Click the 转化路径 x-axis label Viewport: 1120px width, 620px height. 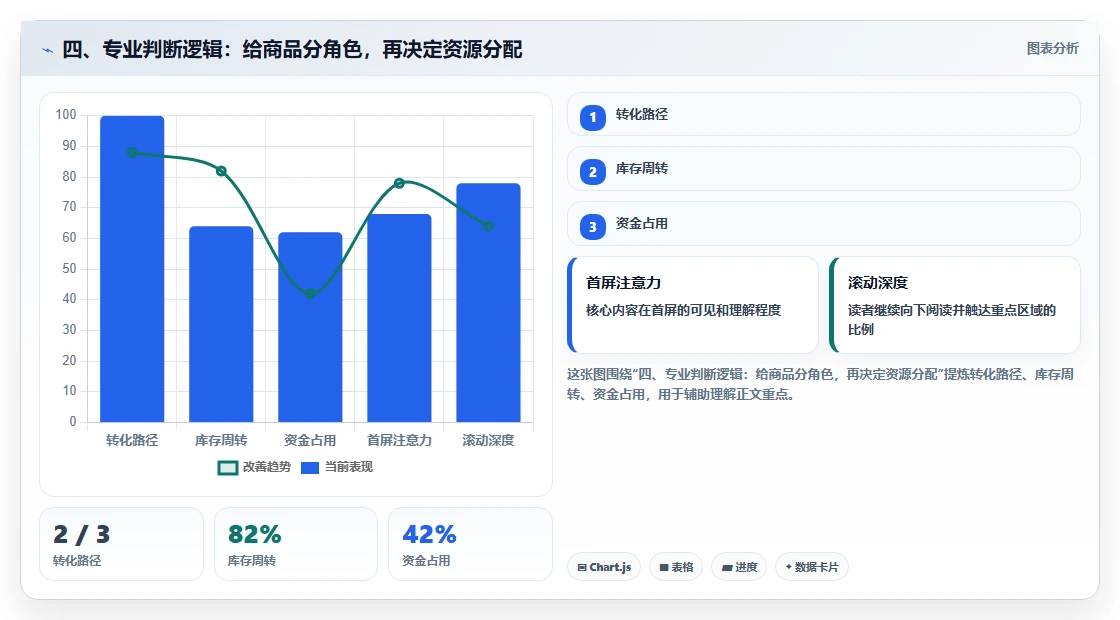click(132, 441)
